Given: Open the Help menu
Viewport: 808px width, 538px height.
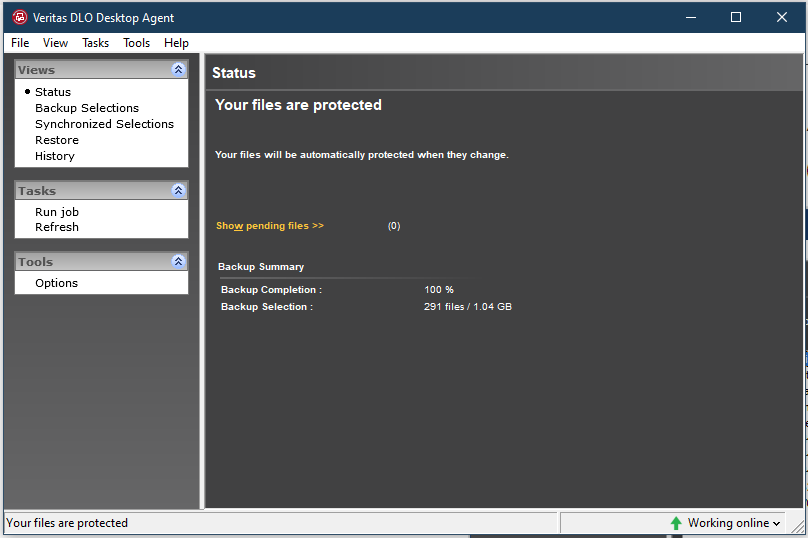Looking at the screenshot, I should point(176,43).
